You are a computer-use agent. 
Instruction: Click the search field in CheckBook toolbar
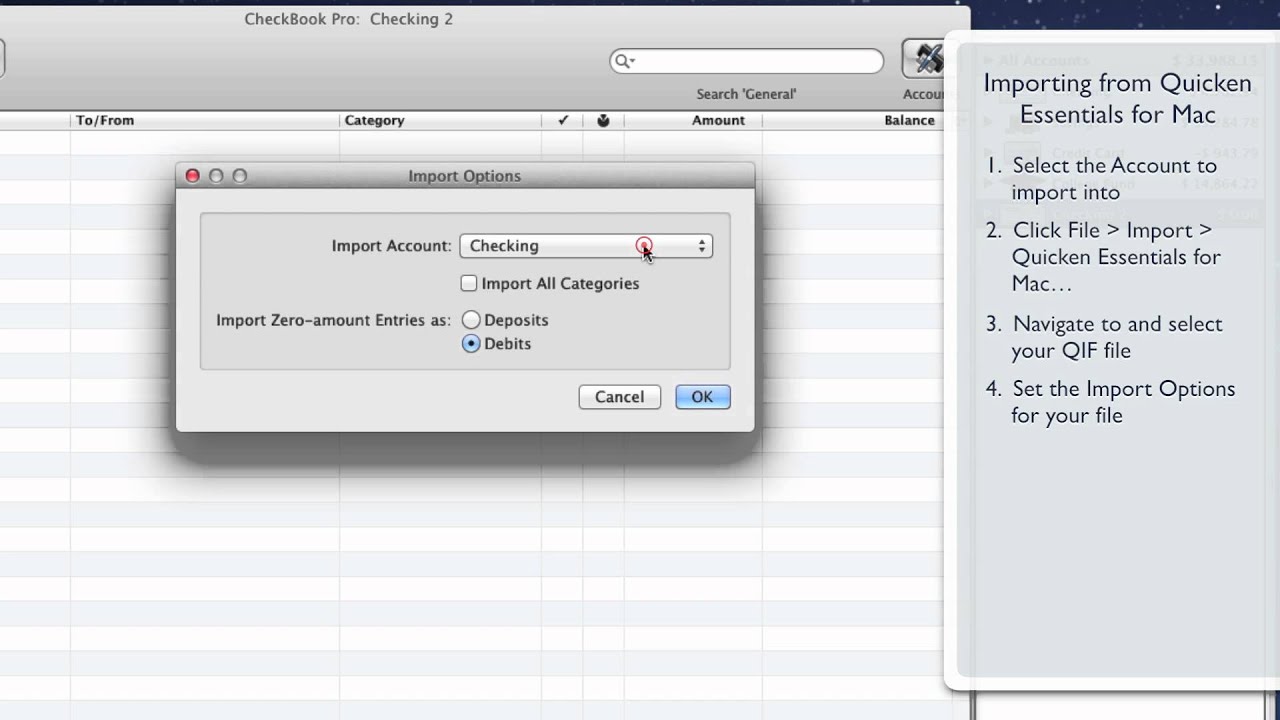click(746, 61)
